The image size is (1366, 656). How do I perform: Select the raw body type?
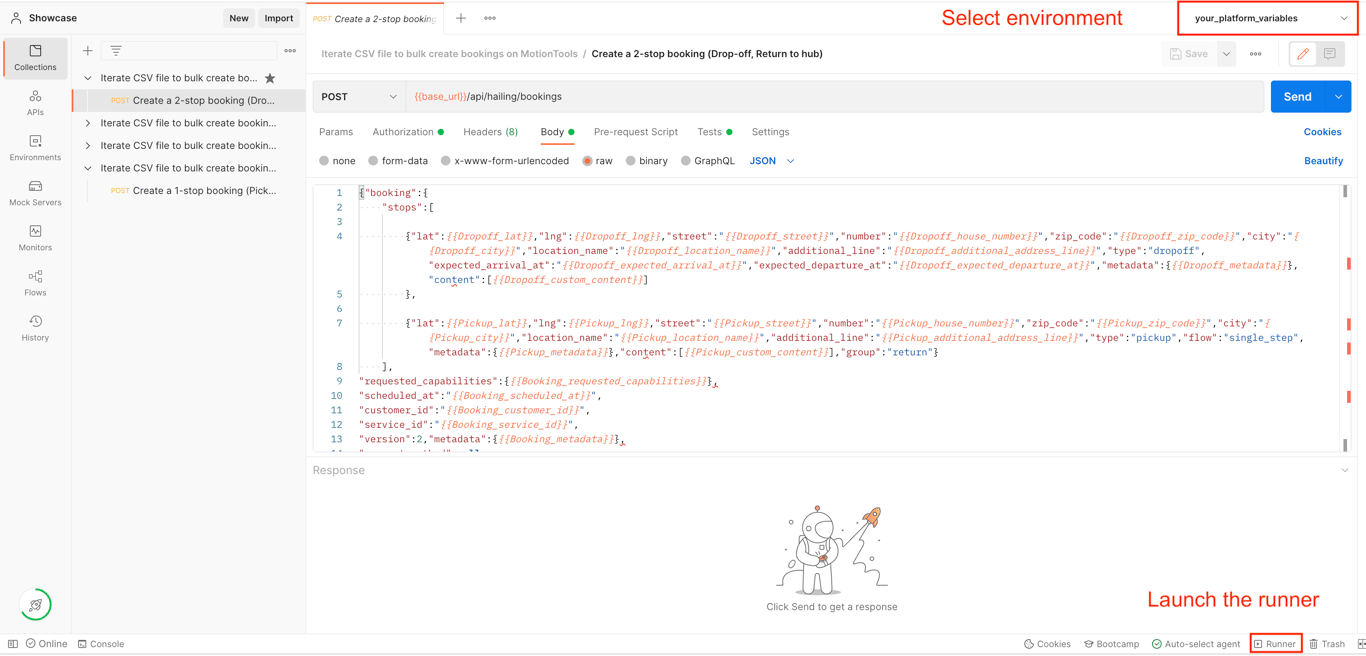[x=588, y=161]
